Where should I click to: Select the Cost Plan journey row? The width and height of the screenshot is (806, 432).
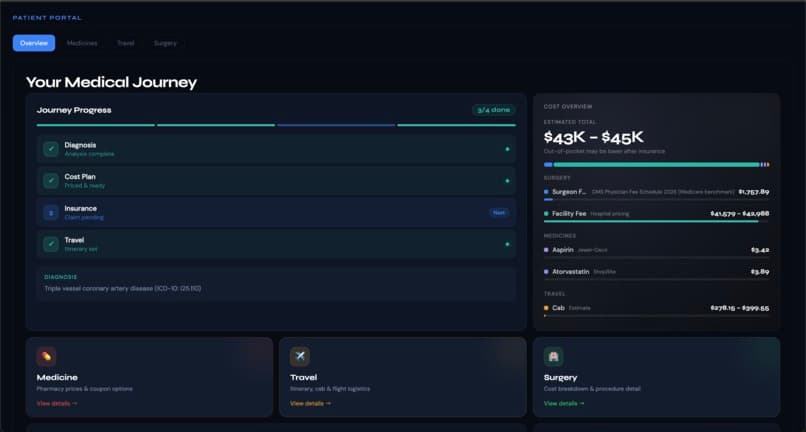(277, 181)
